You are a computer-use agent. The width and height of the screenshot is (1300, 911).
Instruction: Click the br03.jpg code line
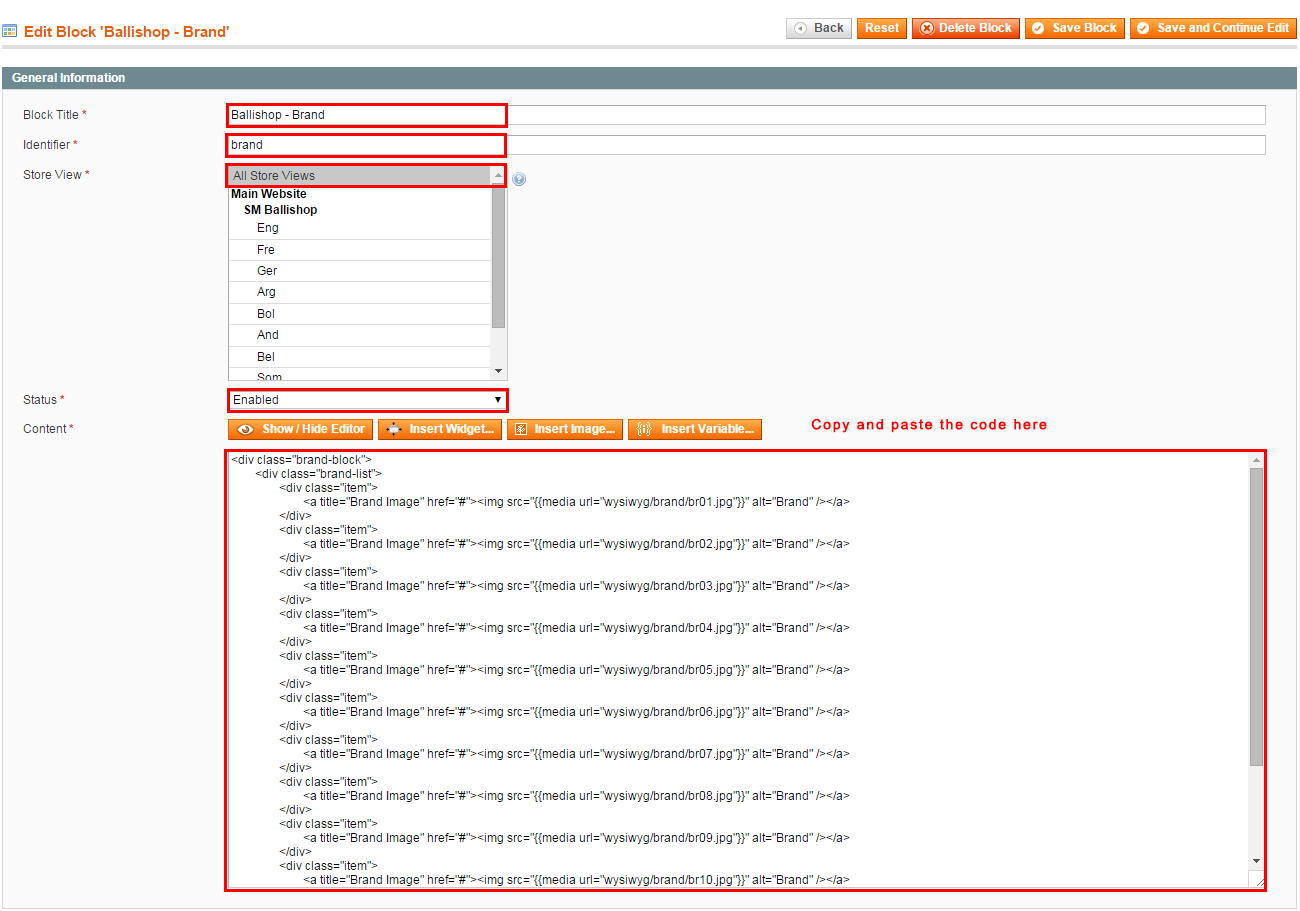tap(576, 586)
